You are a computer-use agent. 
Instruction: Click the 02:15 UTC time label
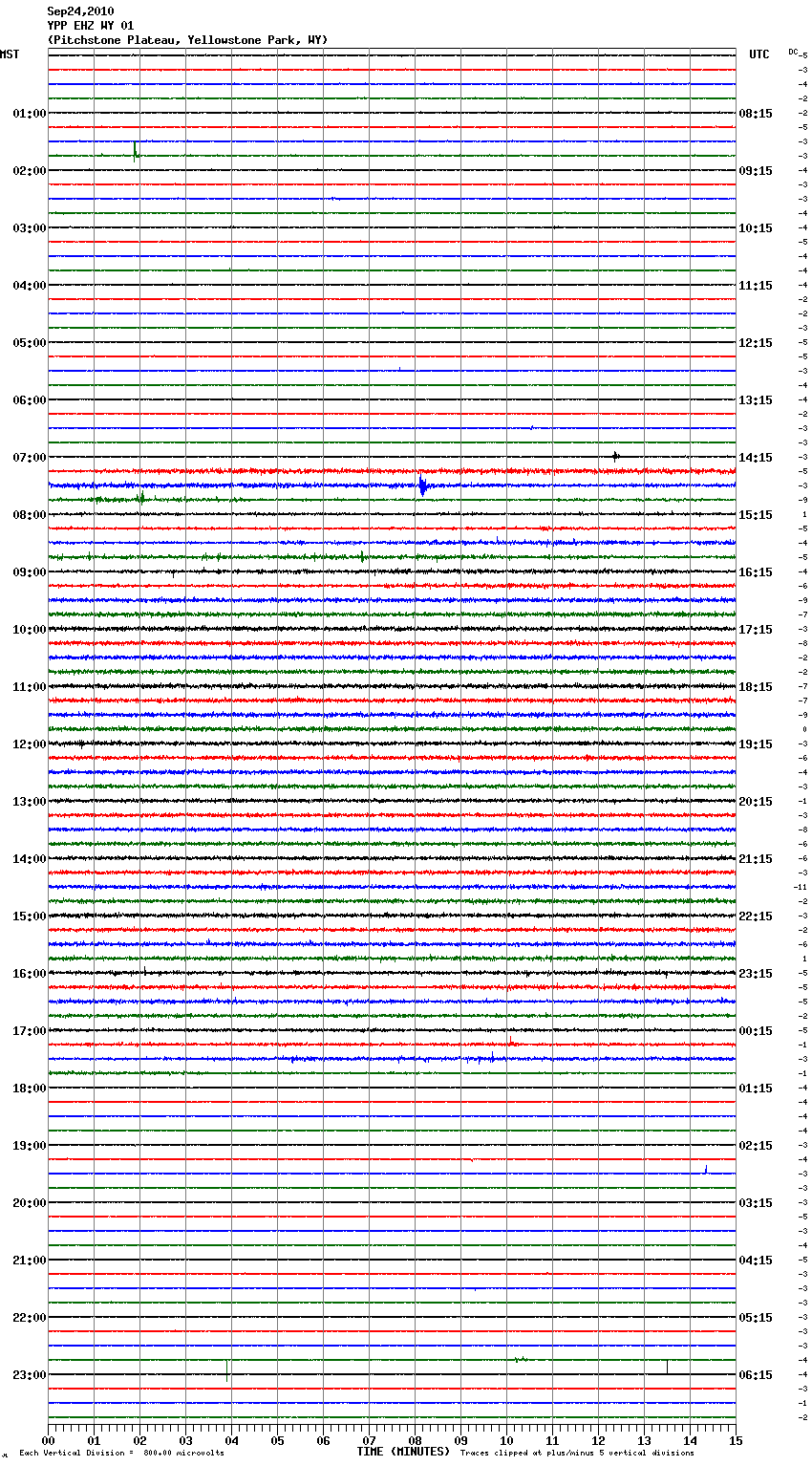[x=756, y=1146]
